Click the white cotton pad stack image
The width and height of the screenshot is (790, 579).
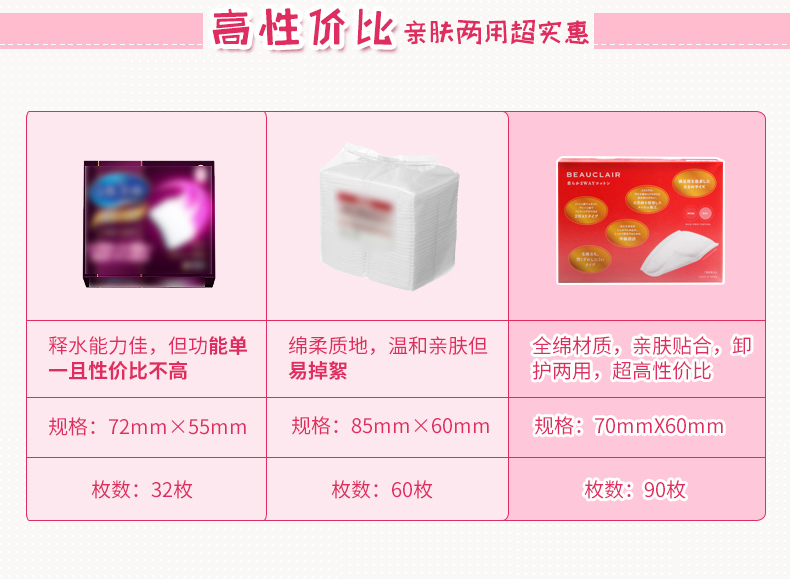click(x=389, y=217)
